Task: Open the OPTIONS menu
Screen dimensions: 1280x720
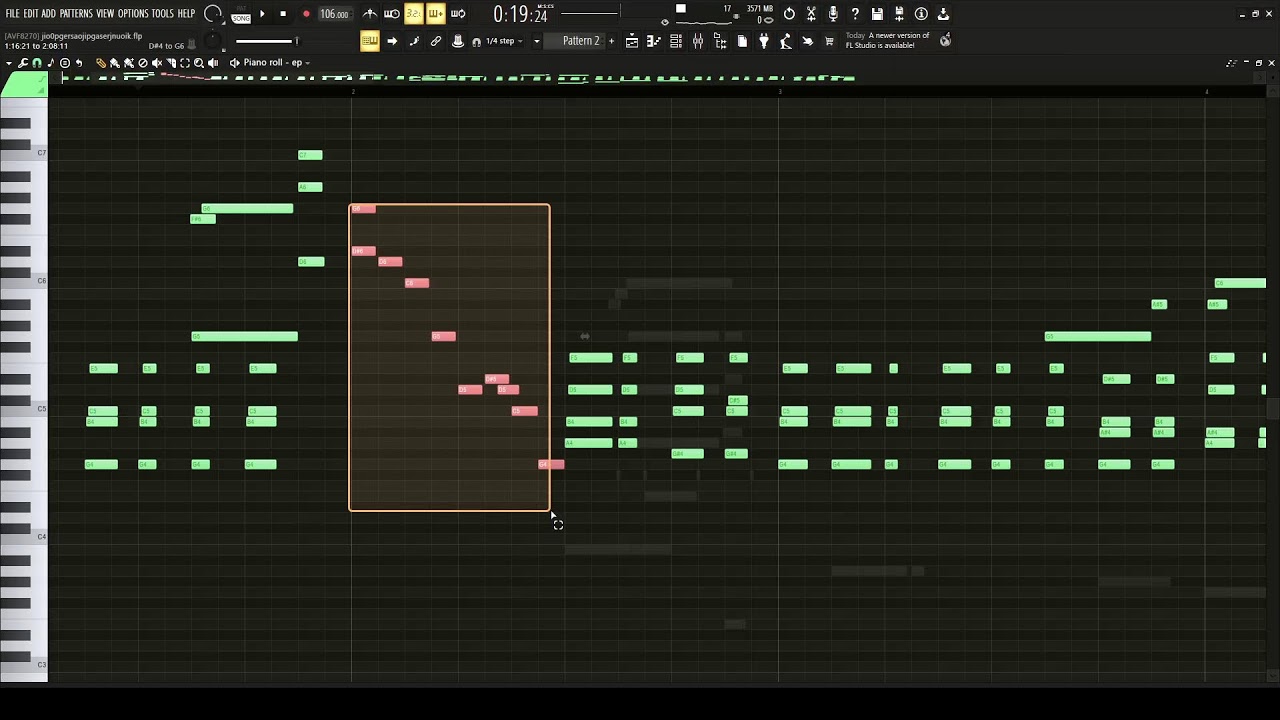Action: [x=133, y=14]
